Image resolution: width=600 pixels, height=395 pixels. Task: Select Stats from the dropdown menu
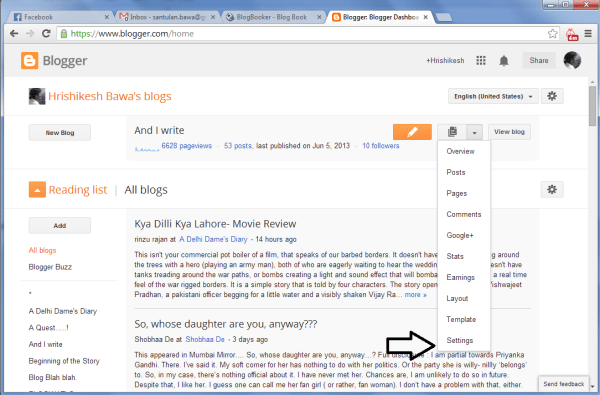tap(455, 256)
